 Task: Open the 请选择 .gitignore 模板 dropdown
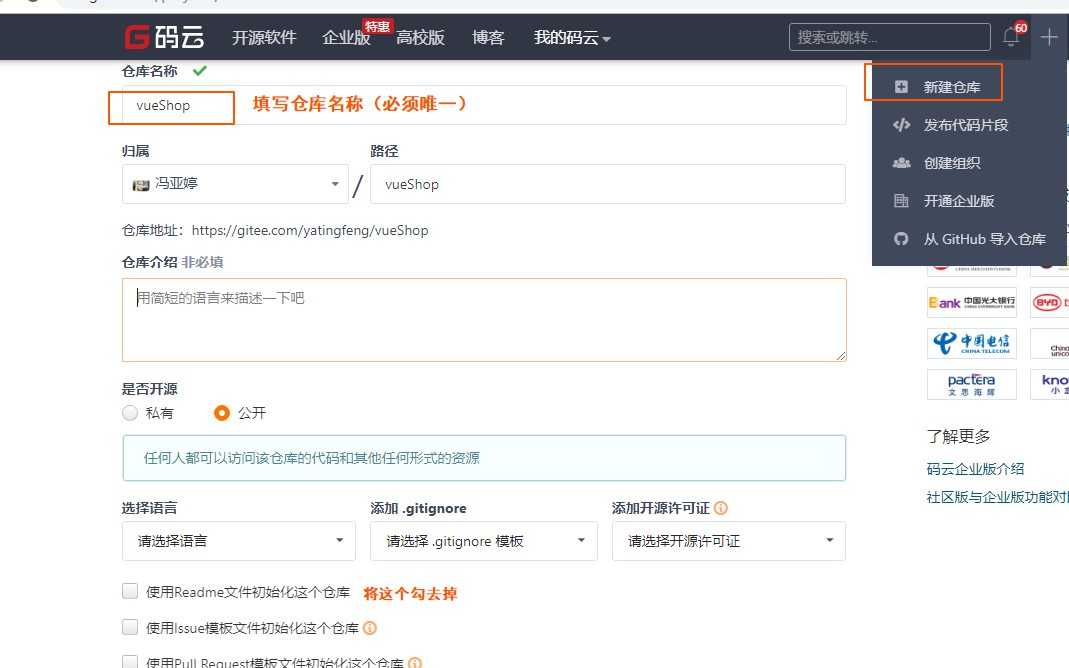click(x=483, y=540)
